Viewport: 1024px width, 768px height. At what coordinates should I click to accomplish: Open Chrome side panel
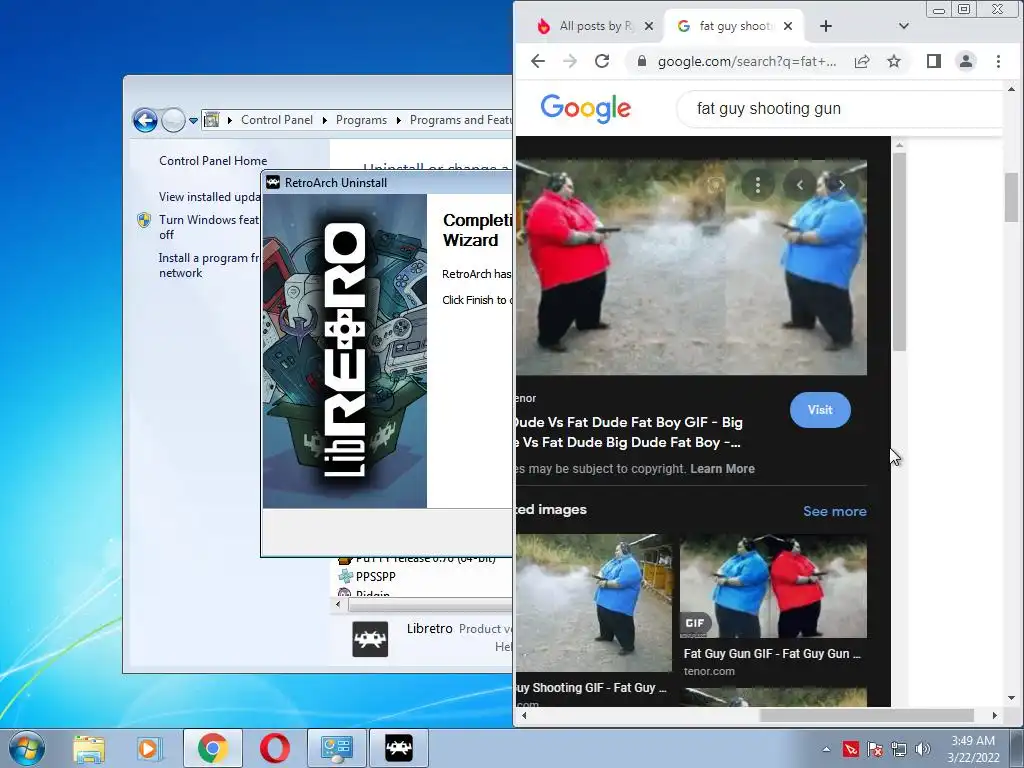pyautogui.click(x=933, y=61)
